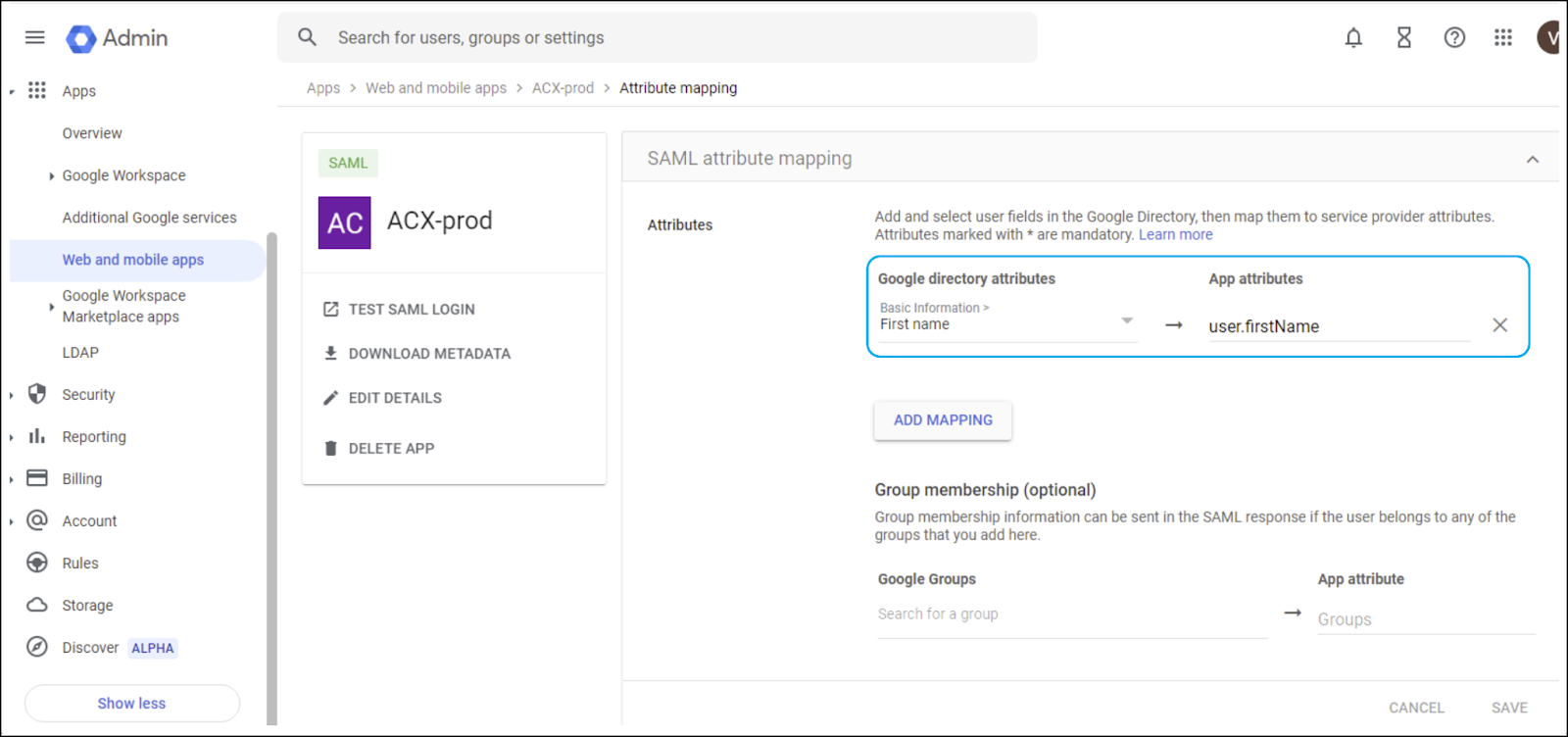Click the Delete App trash icon
The width and height of the screenshot is (1568, 737).
[x=331, y=448]
